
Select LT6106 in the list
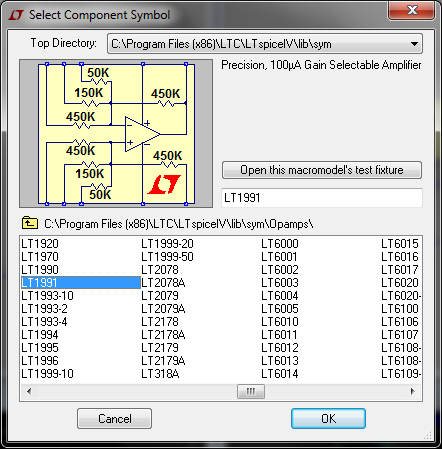point(400,322)
